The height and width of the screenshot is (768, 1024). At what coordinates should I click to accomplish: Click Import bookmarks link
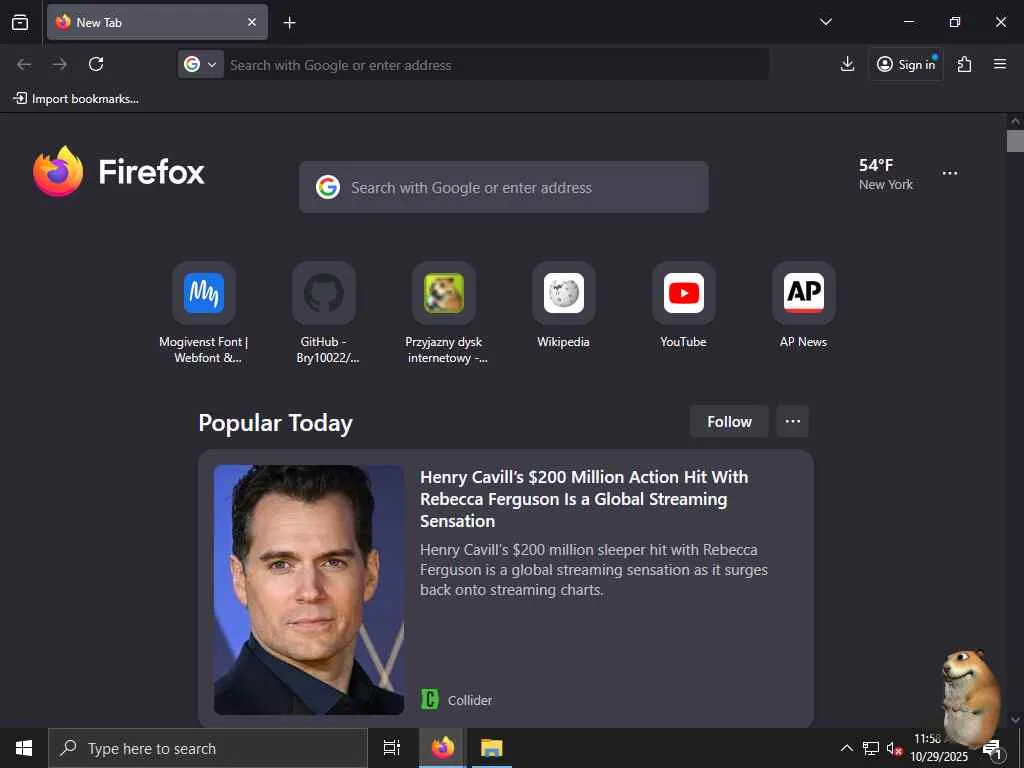point(76,99)
